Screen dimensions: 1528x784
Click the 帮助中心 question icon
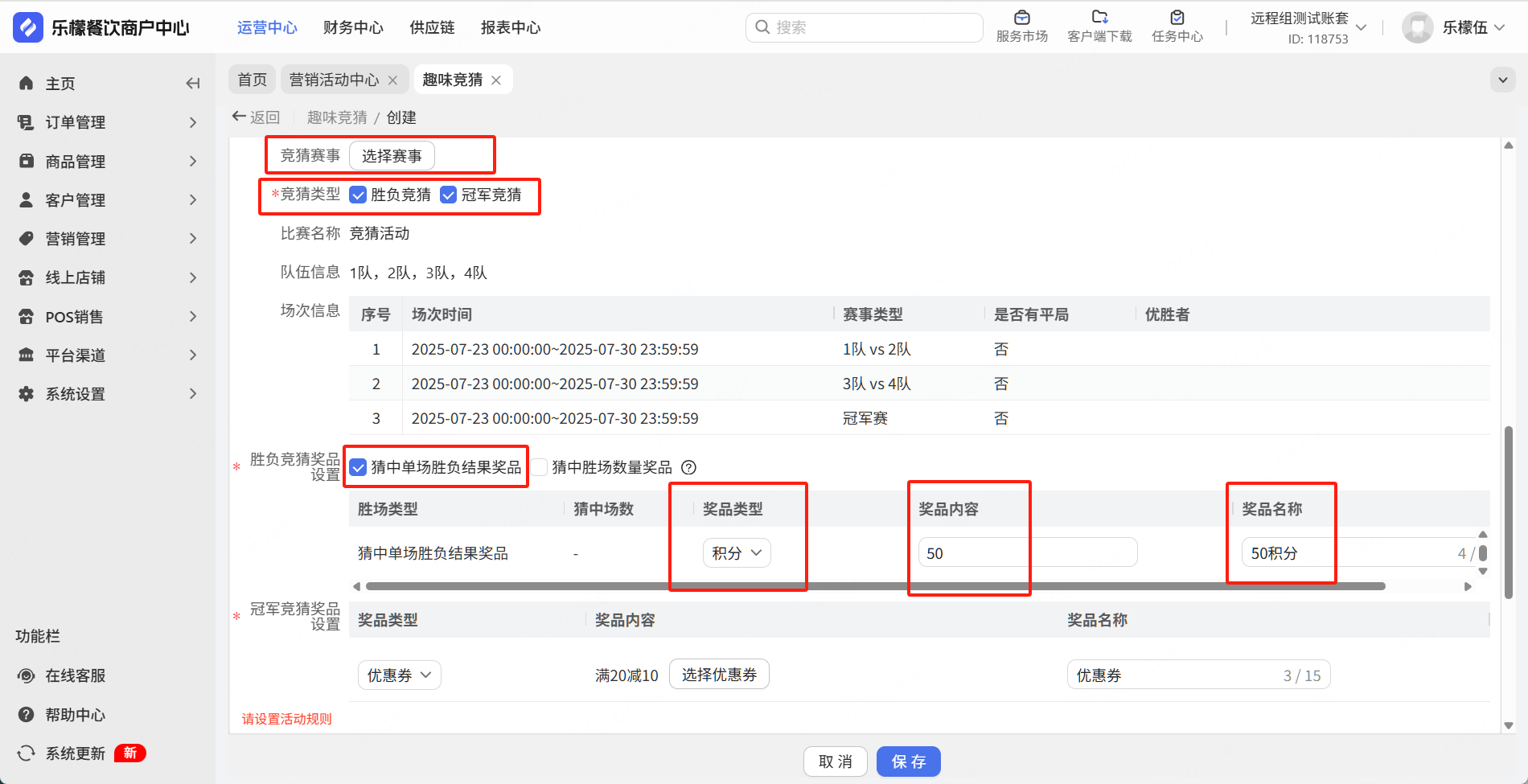point(27,715)
